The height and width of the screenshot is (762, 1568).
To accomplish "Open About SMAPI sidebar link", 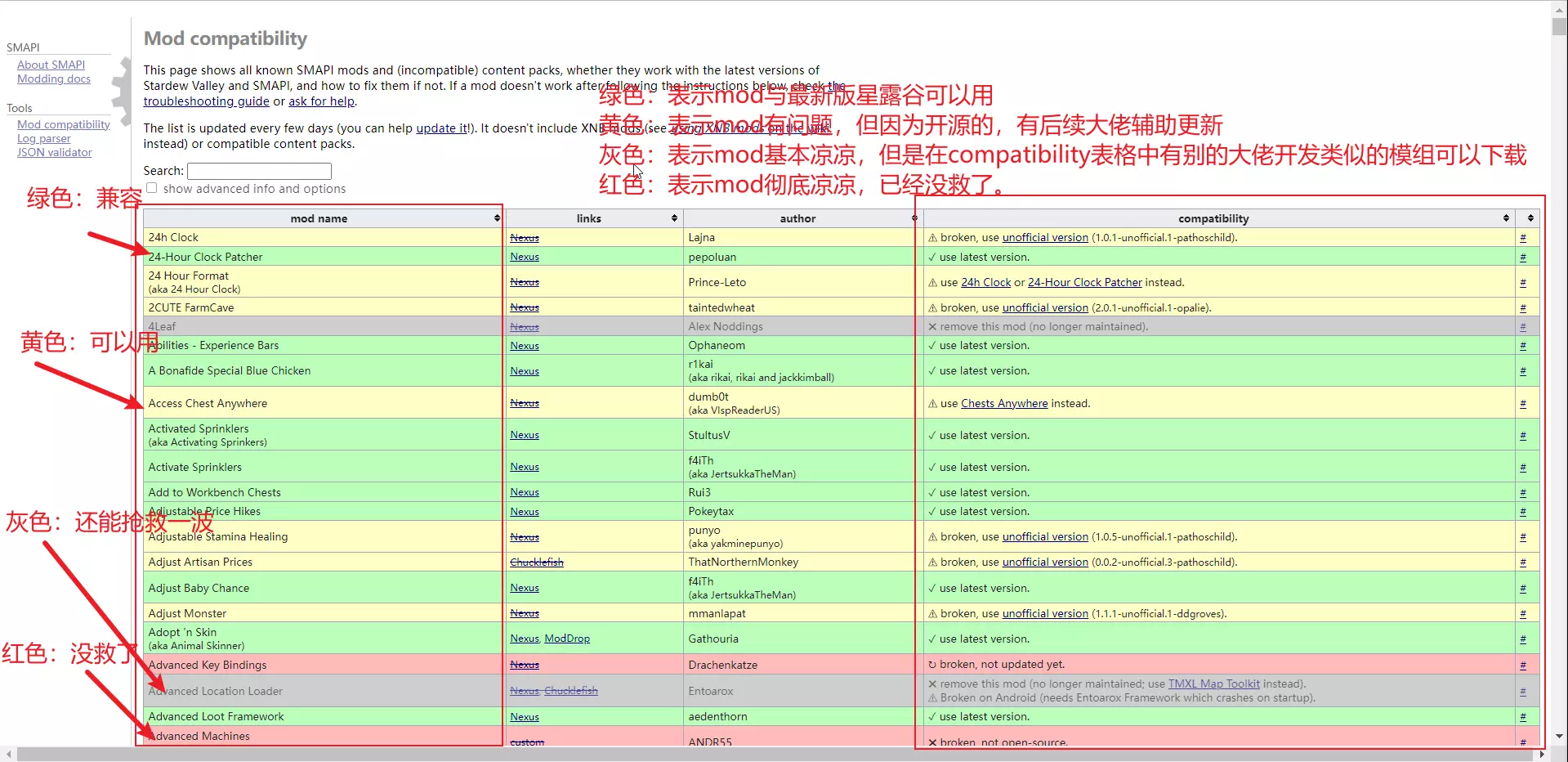I will (x=51, y=65).
